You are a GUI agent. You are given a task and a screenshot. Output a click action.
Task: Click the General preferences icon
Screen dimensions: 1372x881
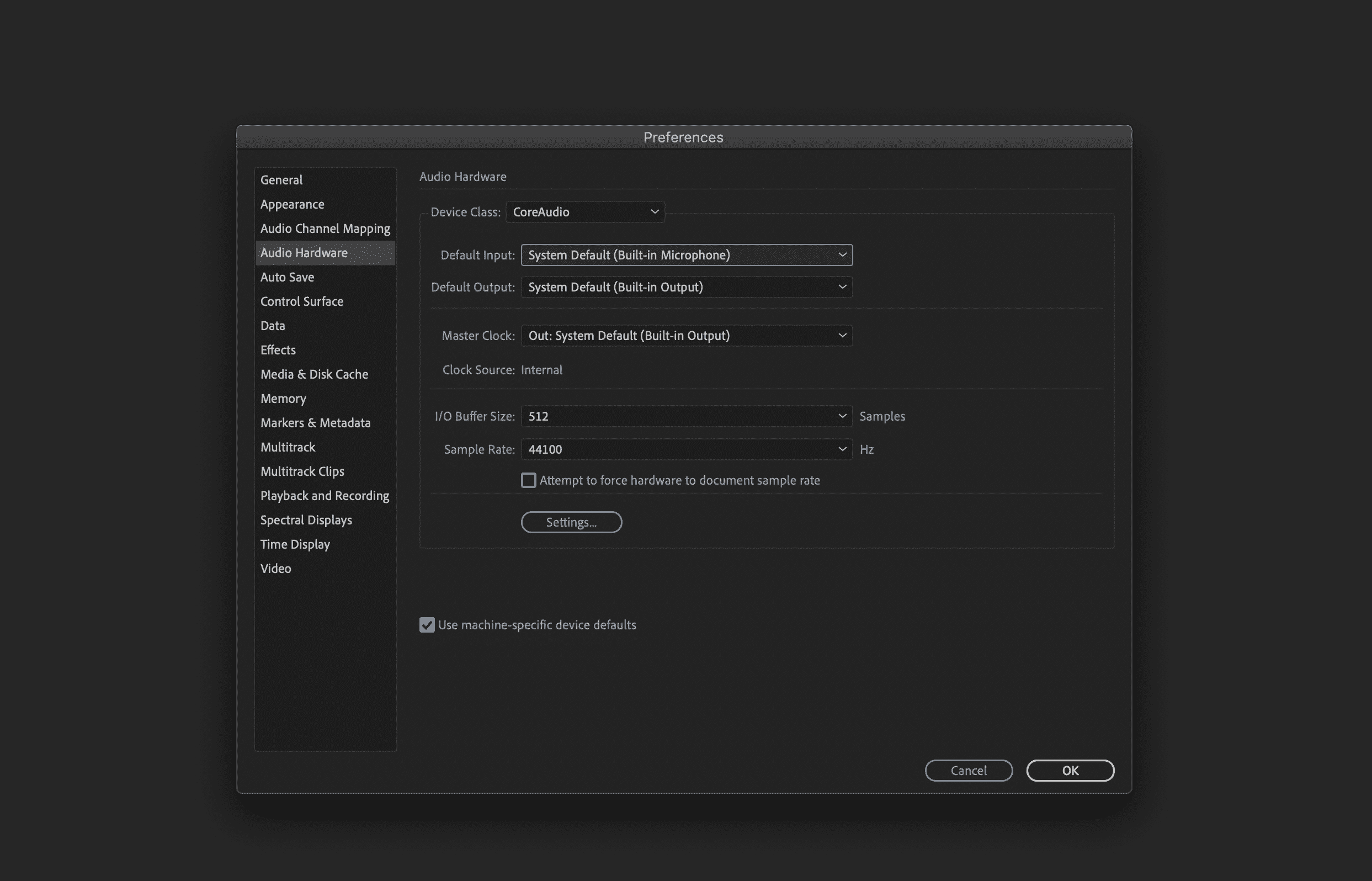pos(281,179)
